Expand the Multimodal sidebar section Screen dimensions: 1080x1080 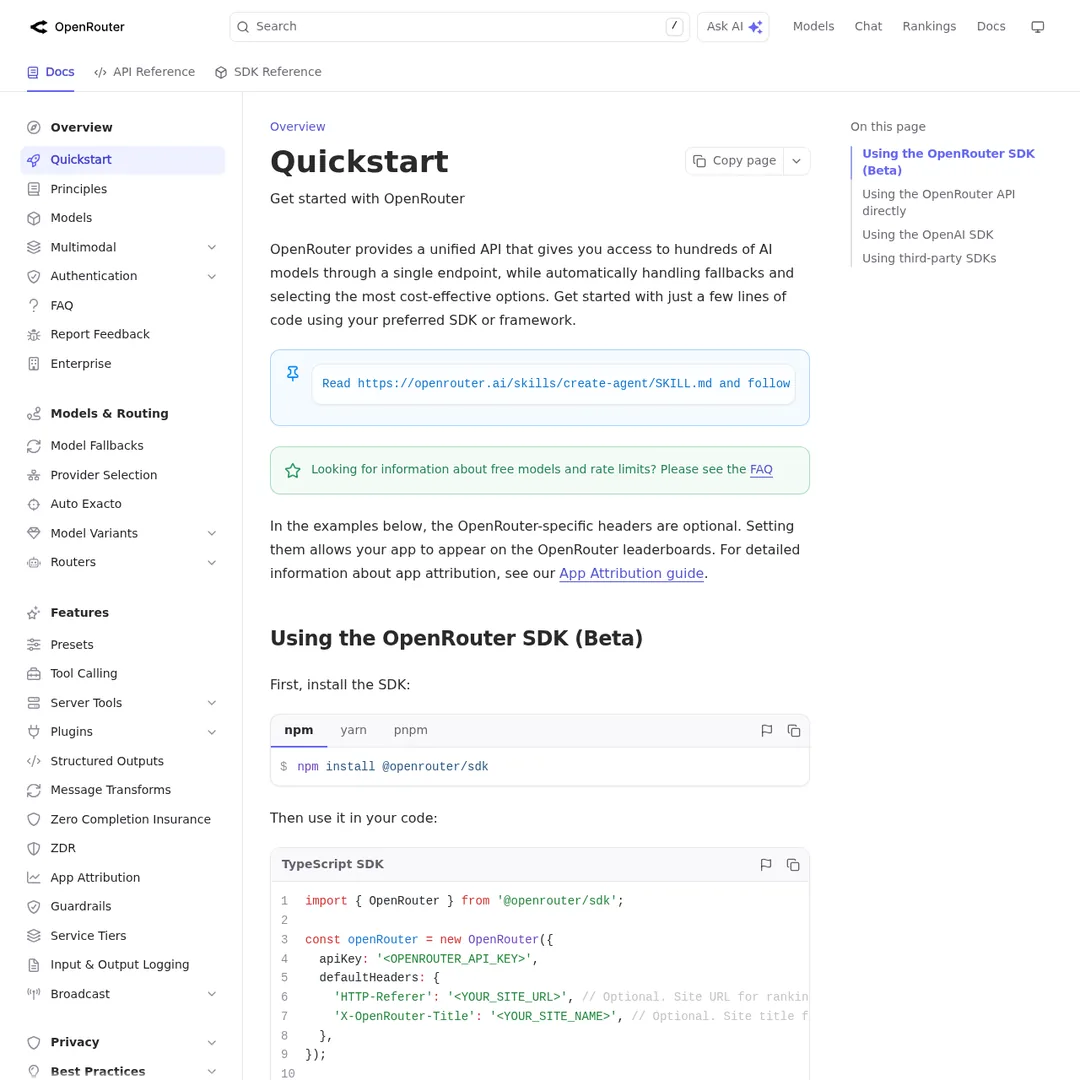click(x=211, y=247)
